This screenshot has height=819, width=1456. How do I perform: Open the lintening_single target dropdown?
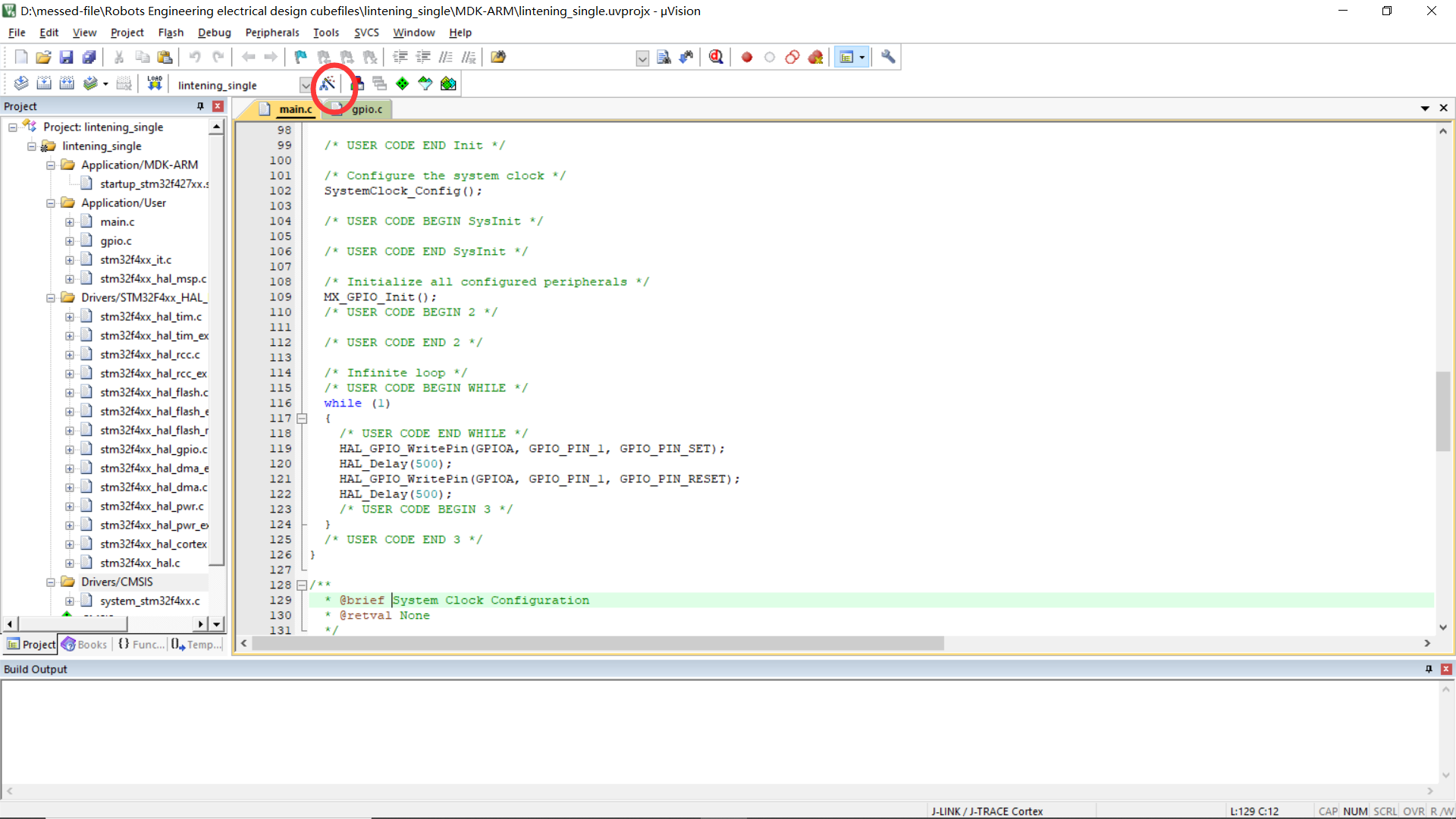click(x=305, y=85)
